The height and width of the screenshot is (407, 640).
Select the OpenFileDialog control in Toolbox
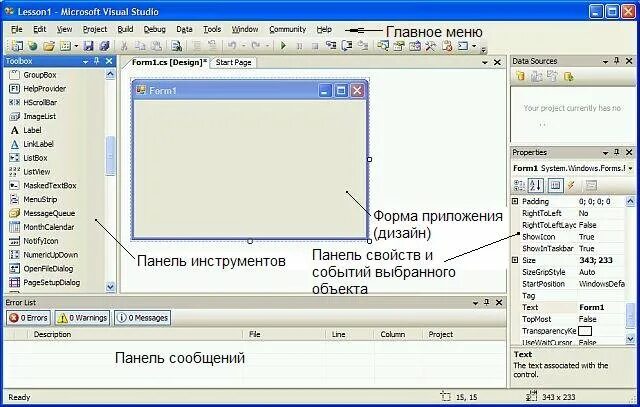(x=48, y=269)
